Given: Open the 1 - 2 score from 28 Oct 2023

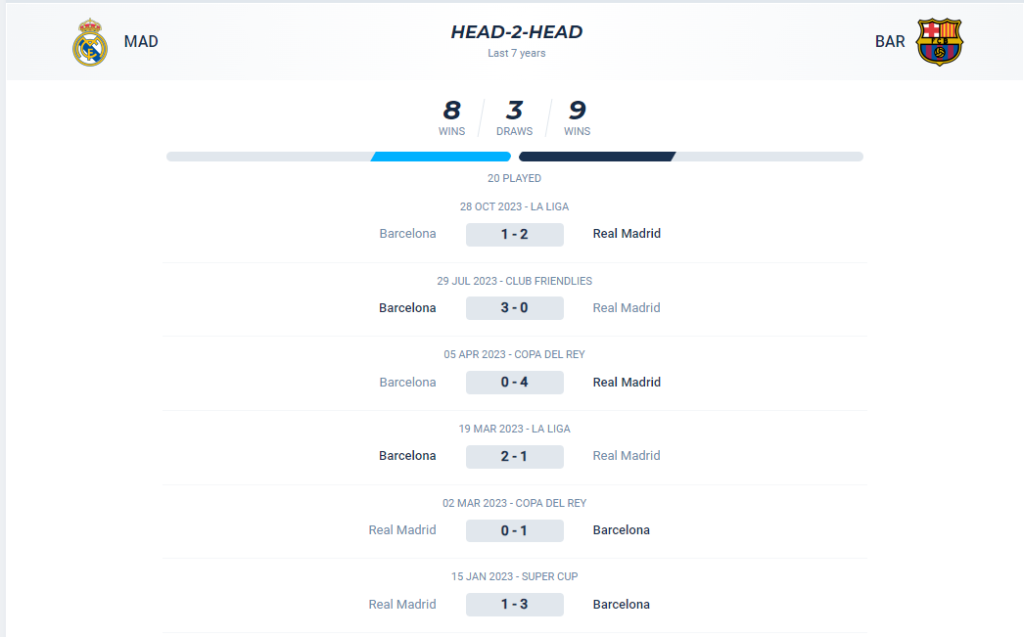Looking at the screenshot, I should [515, 235].
